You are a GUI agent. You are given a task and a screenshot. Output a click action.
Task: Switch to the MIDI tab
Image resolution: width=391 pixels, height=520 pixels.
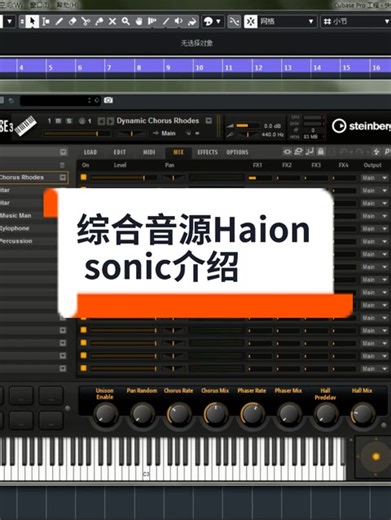coord(149,152)
